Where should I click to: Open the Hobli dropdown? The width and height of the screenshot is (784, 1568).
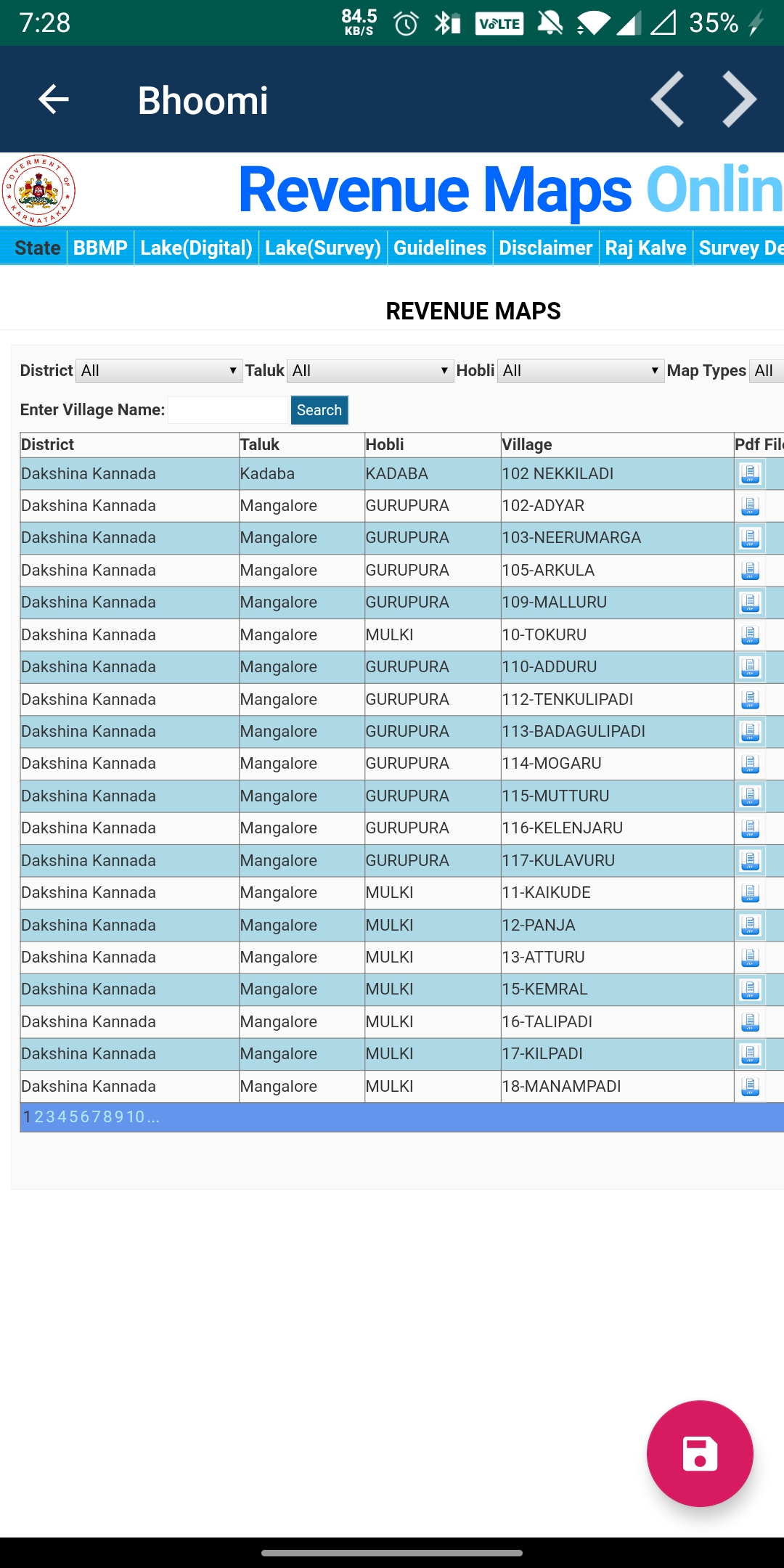point(581,371)
